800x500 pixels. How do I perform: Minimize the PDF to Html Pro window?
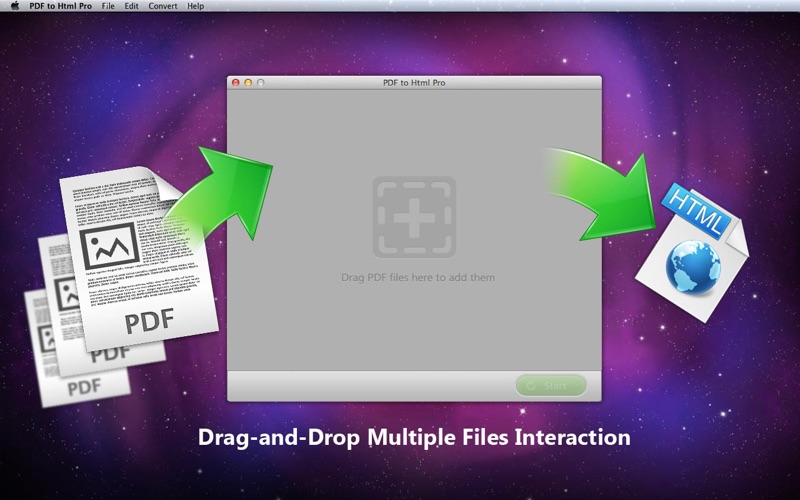point(248,83)
